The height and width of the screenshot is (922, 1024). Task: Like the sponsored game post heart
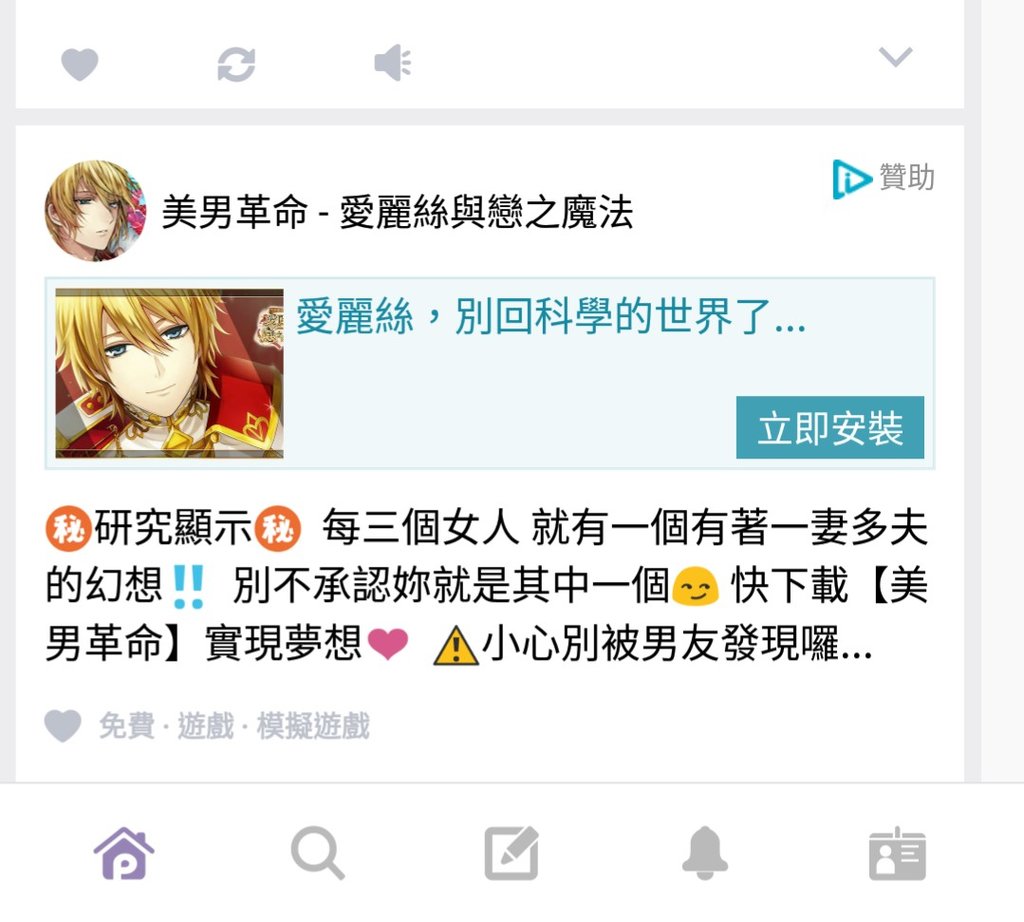[x=63, y=725]
